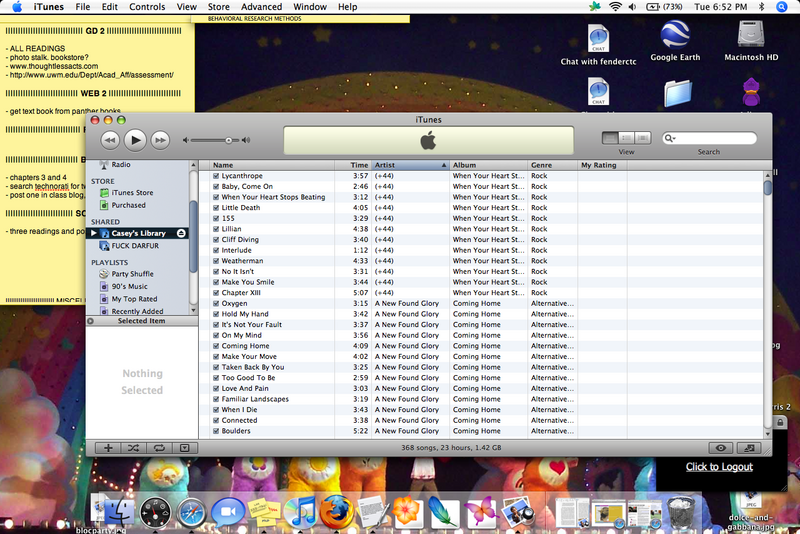
Task: Uncheck the Cliff Diving checkbox
Action: tap(216, 240)
